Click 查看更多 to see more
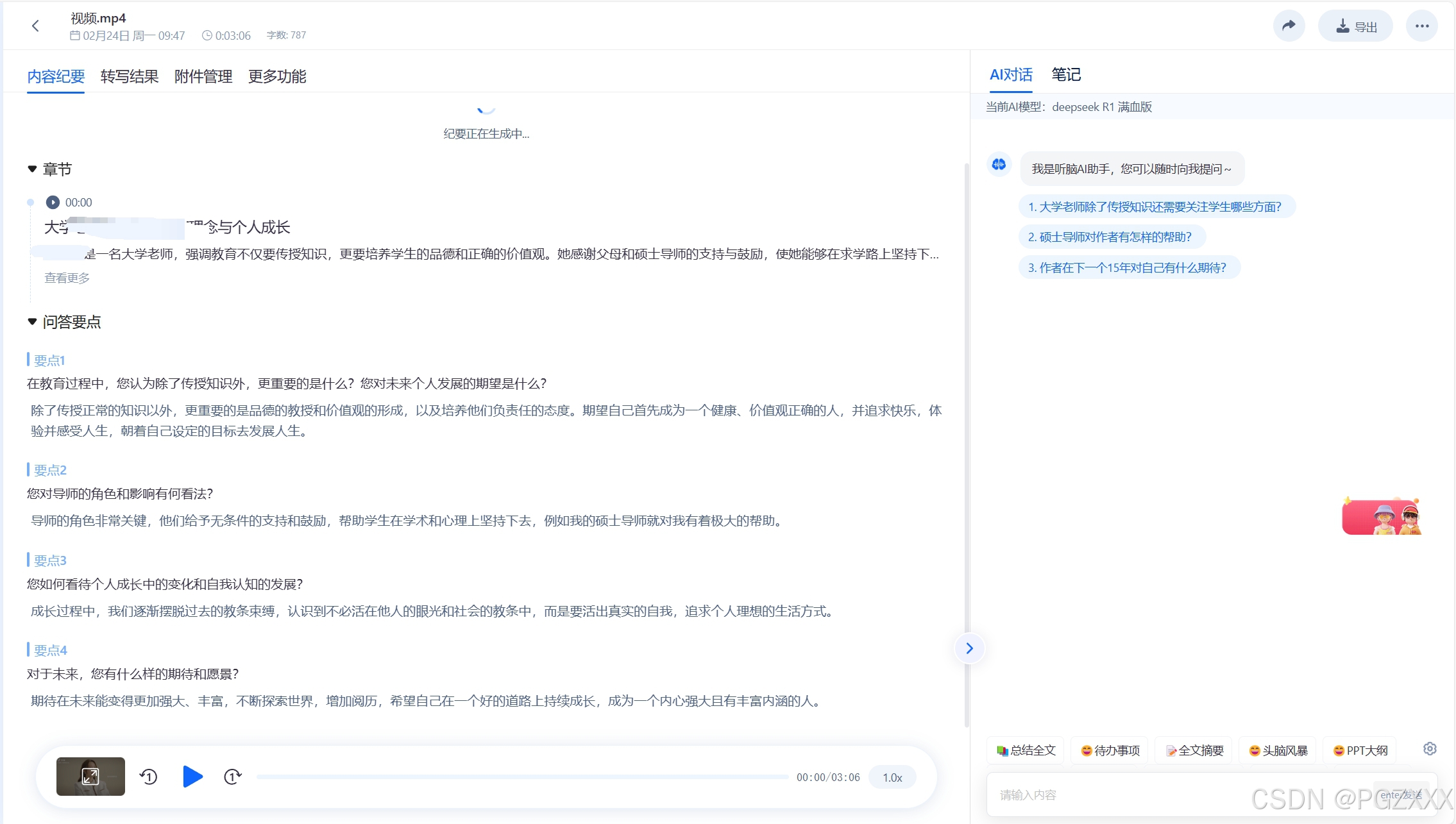This screenshot has width=1456, height=824. 67,278
